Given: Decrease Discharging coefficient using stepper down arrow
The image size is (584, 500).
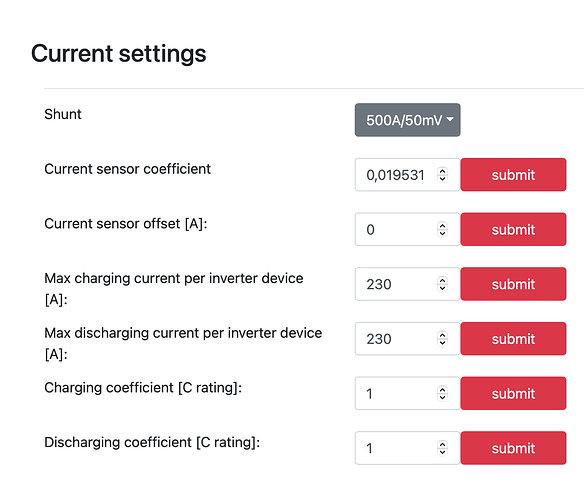Looking at the screenshot, I should [x=442, y=452].
